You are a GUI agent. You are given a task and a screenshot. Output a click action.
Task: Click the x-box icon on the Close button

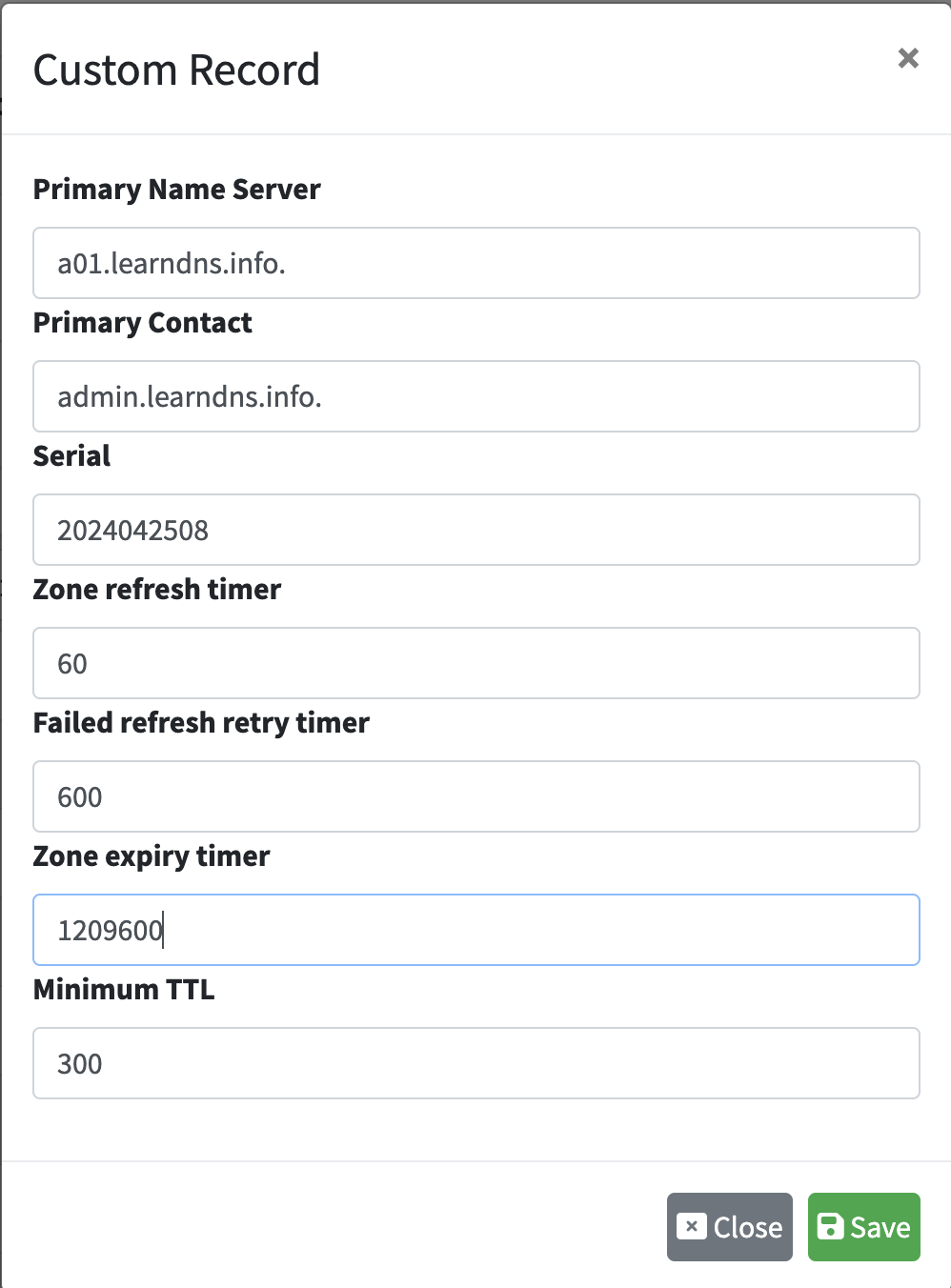692,1226
